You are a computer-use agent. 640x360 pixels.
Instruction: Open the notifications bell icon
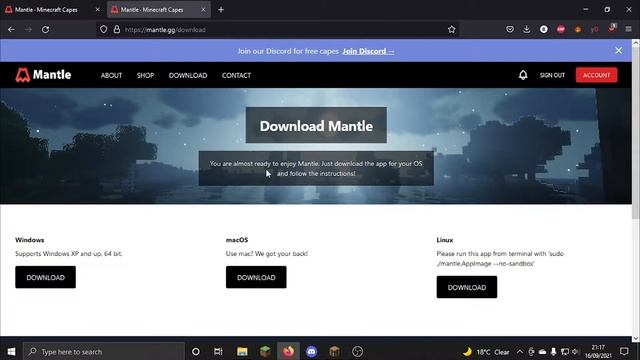523,75
